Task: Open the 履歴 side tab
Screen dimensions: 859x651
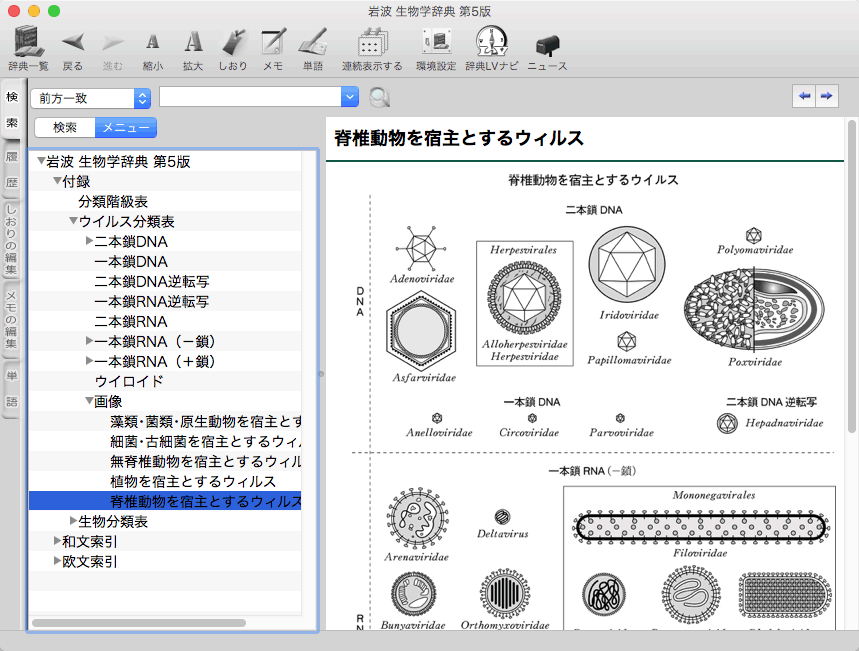Action: click(12, 169)
